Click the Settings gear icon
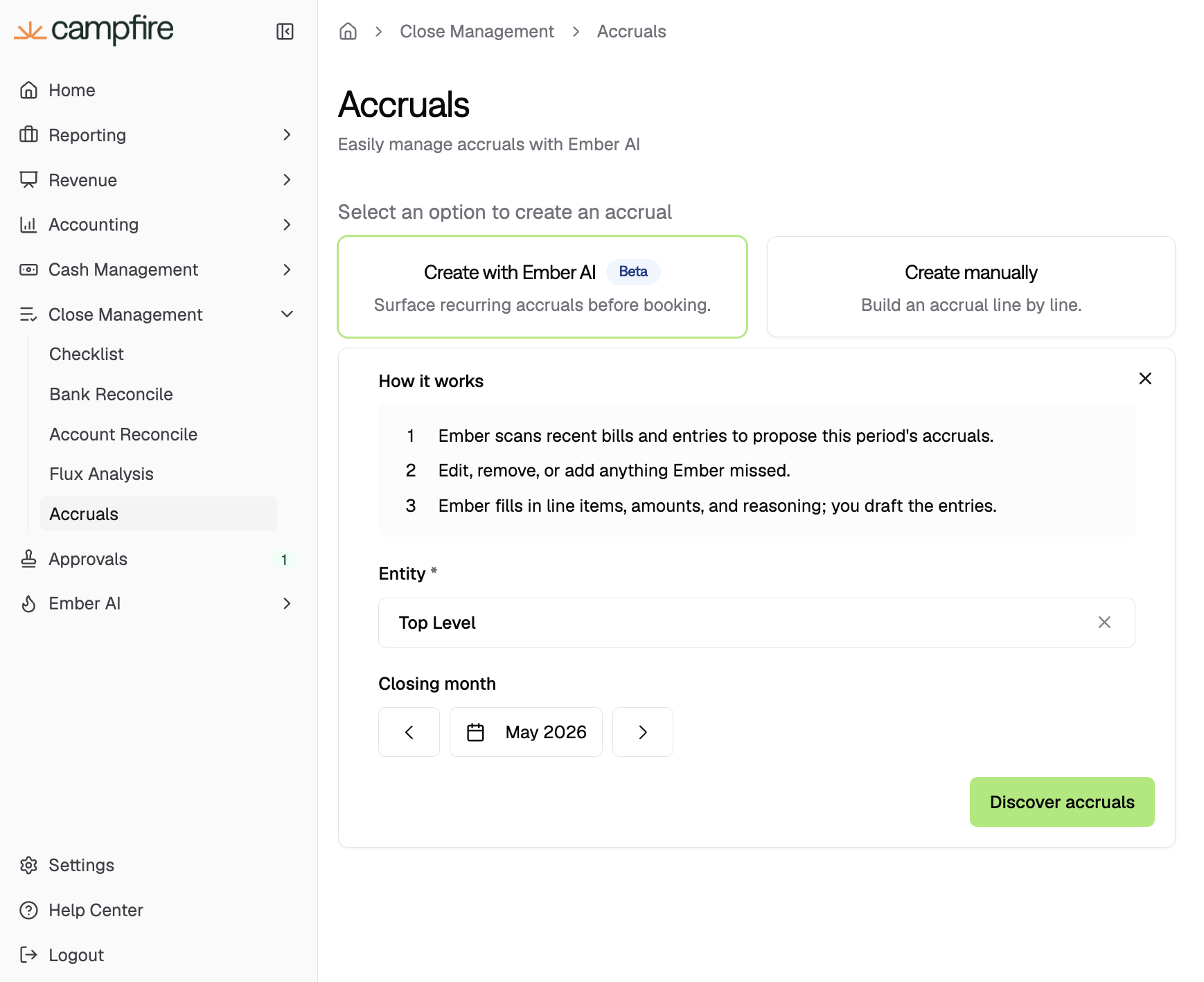Screen dimensions: 1204x982 pyautogui.click(x=28, y=865)
